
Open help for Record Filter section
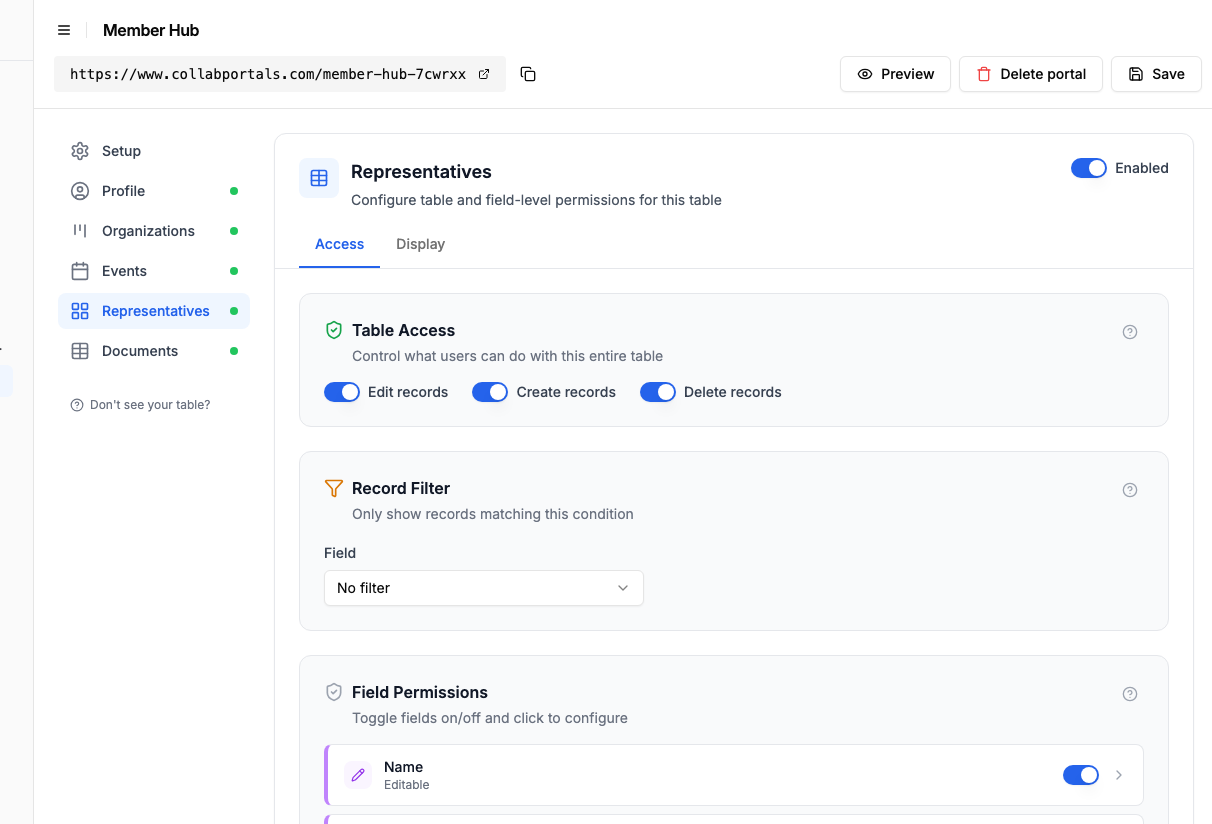point(1130,490)
